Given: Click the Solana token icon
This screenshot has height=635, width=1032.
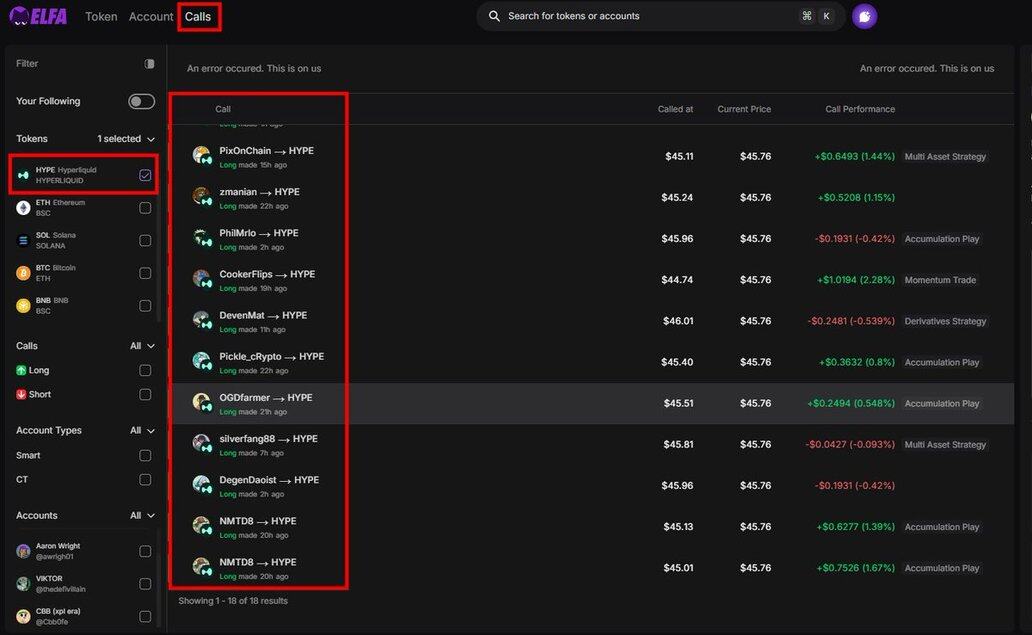Looking at the screenshot, I should (23, 240).
